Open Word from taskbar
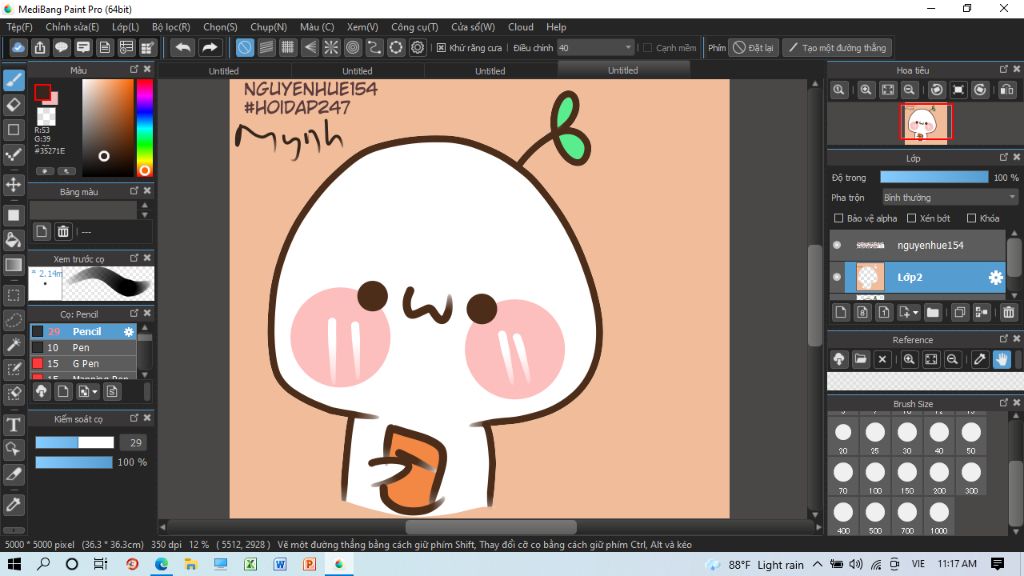 coord(280,564)
